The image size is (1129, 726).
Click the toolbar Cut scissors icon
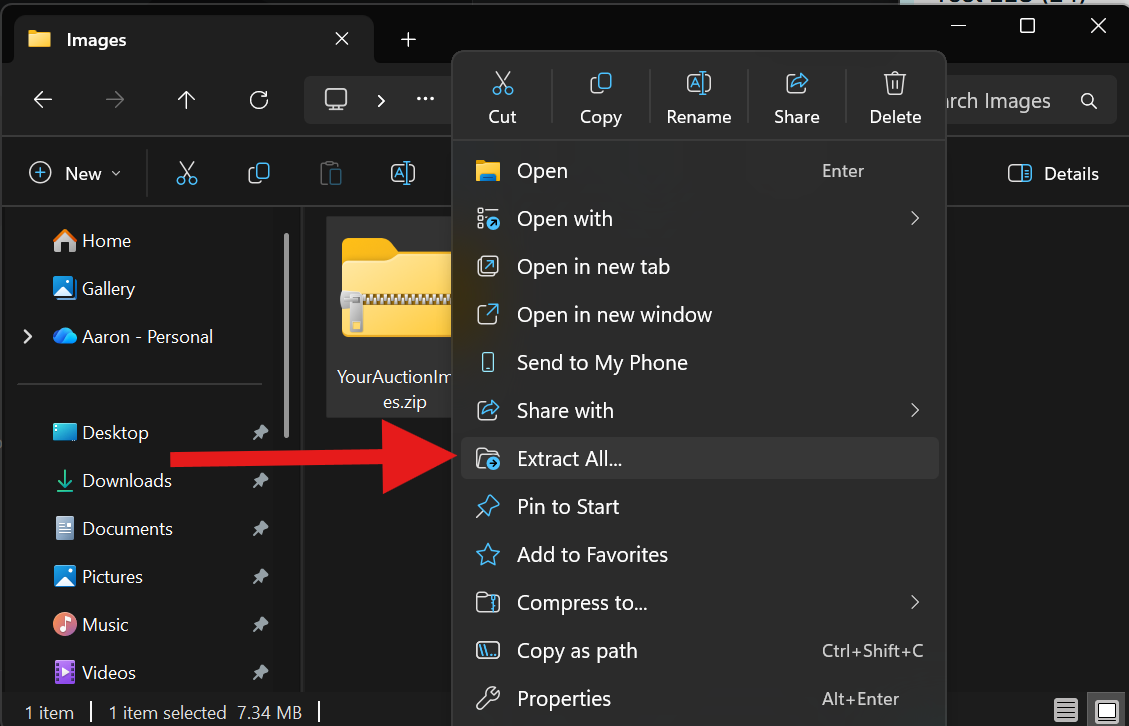(186, 174)
